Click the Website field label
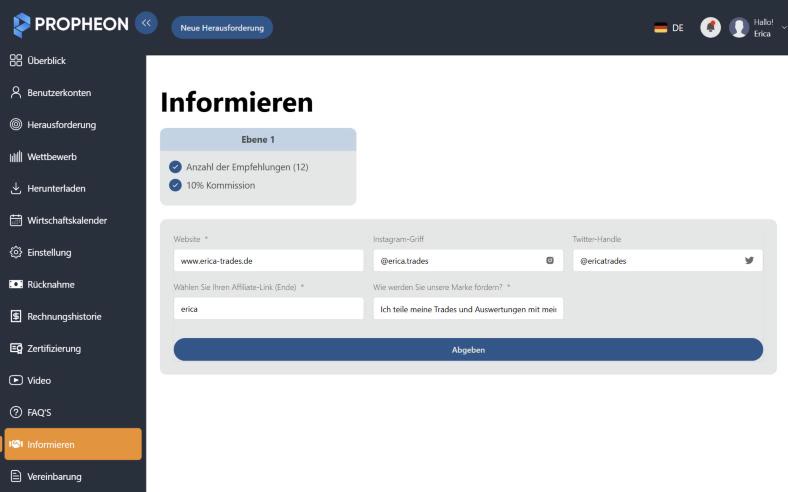Image resolution: width=788 pixels, height=492 pixels. (x=190, y=239)
